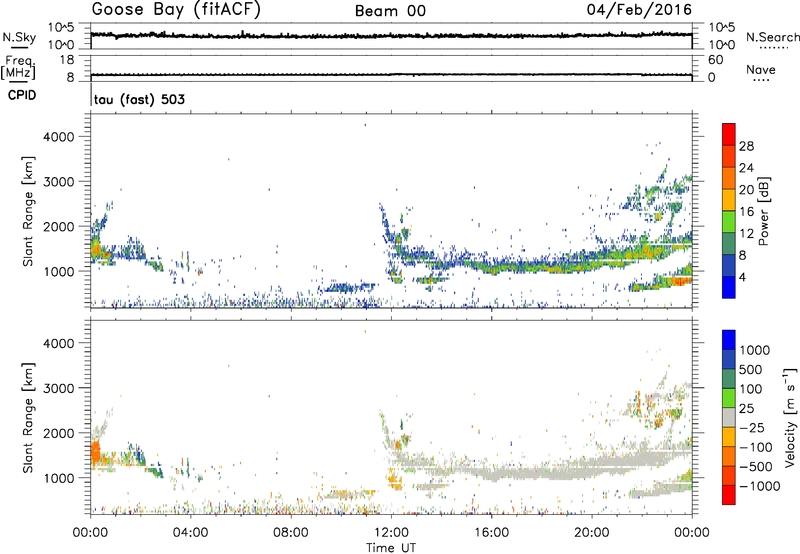The height and width of the screenshot is (554, 800).
Task: Select the 'Beam 00' label
Action: point(390,11)
